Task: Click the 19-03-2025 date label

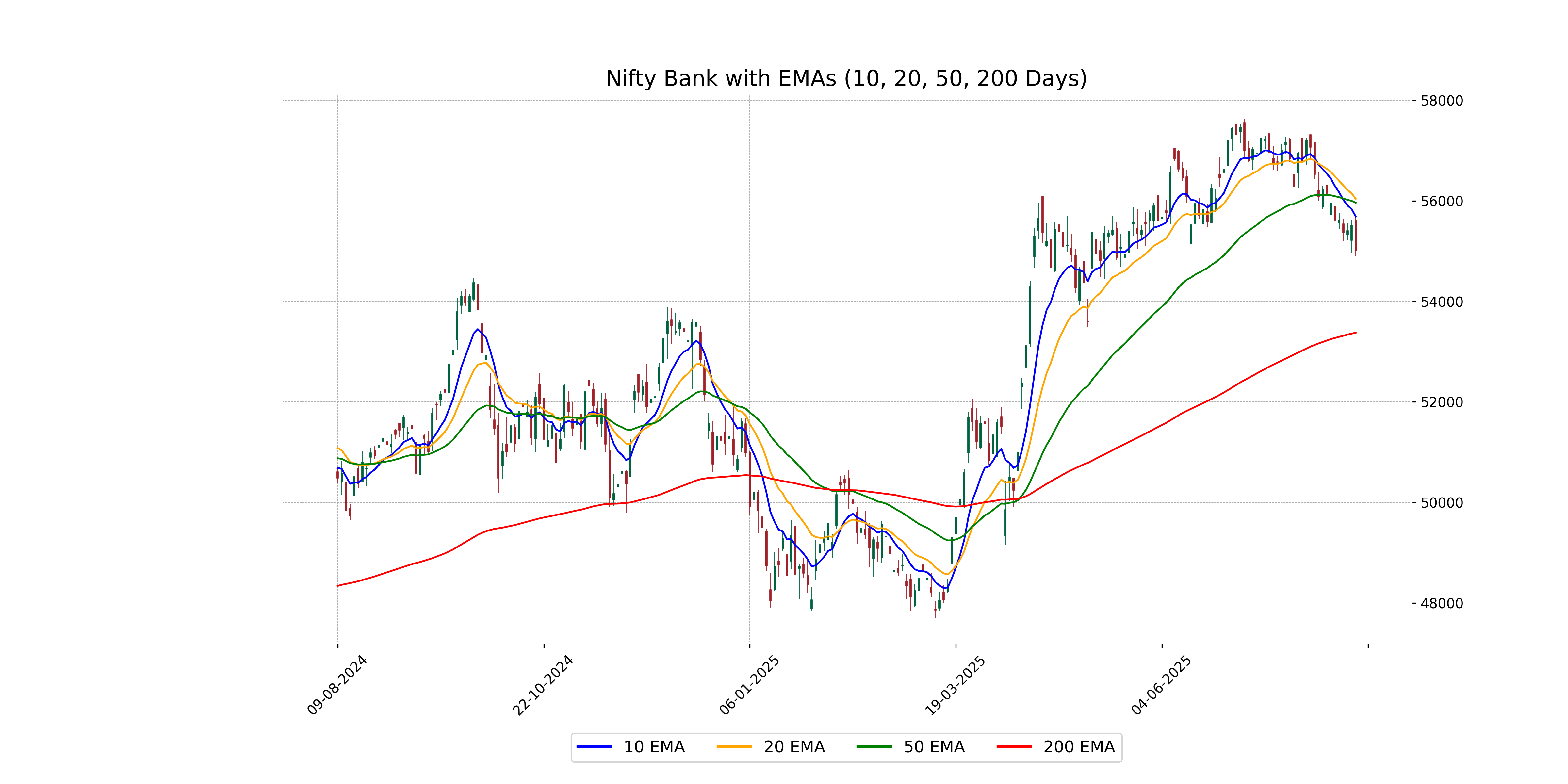Action: 955,685
